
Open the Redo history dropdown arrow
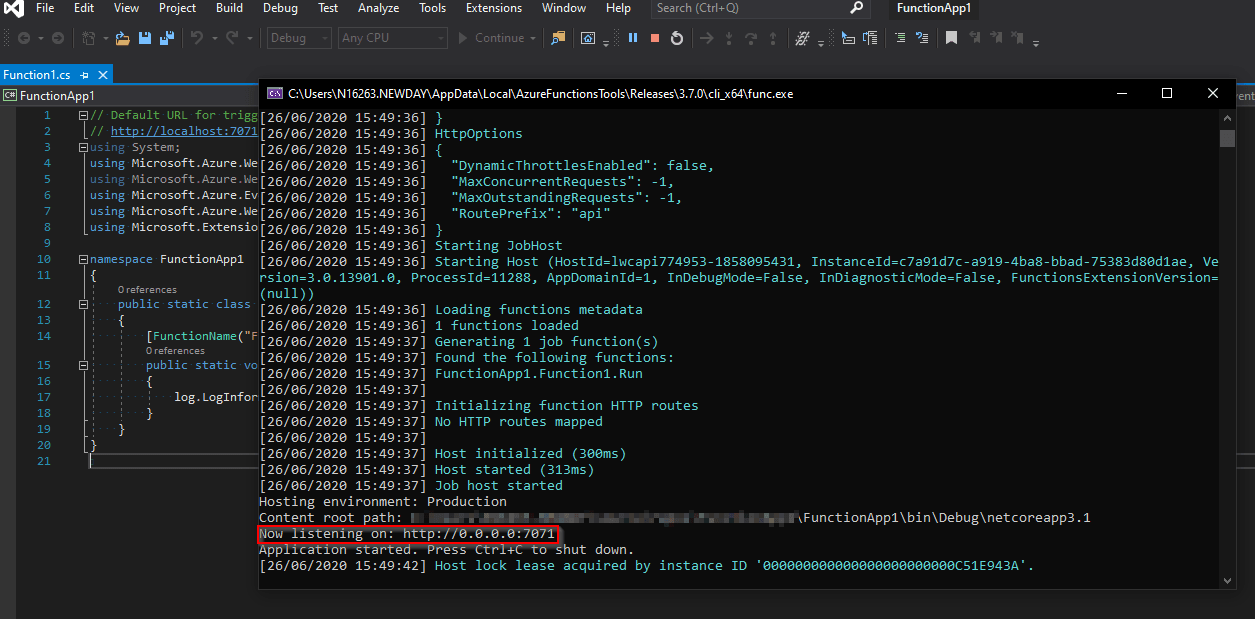[248, 39]
